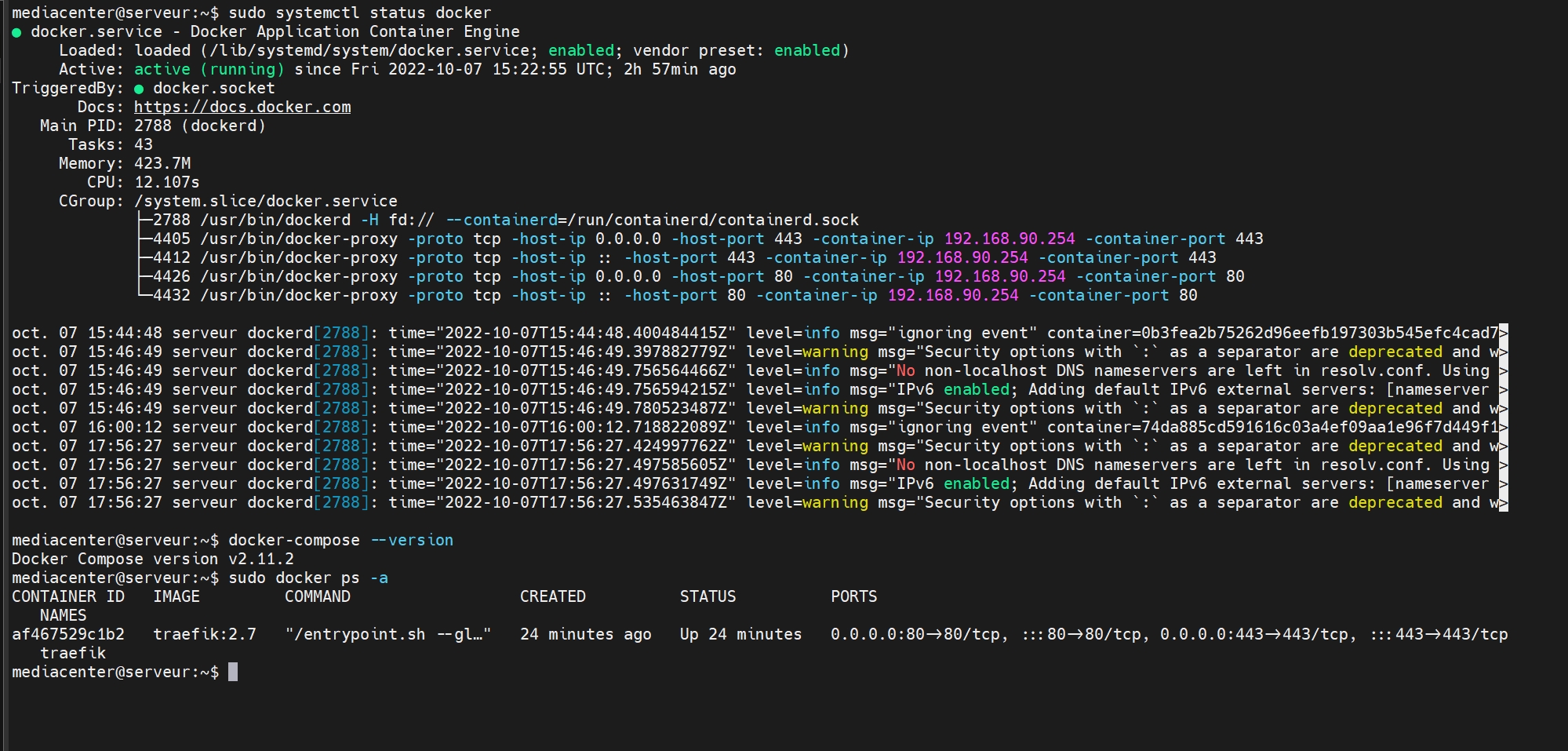
Task: Click truncation marker on the 16:00:12 log line
Action: 1503,428
